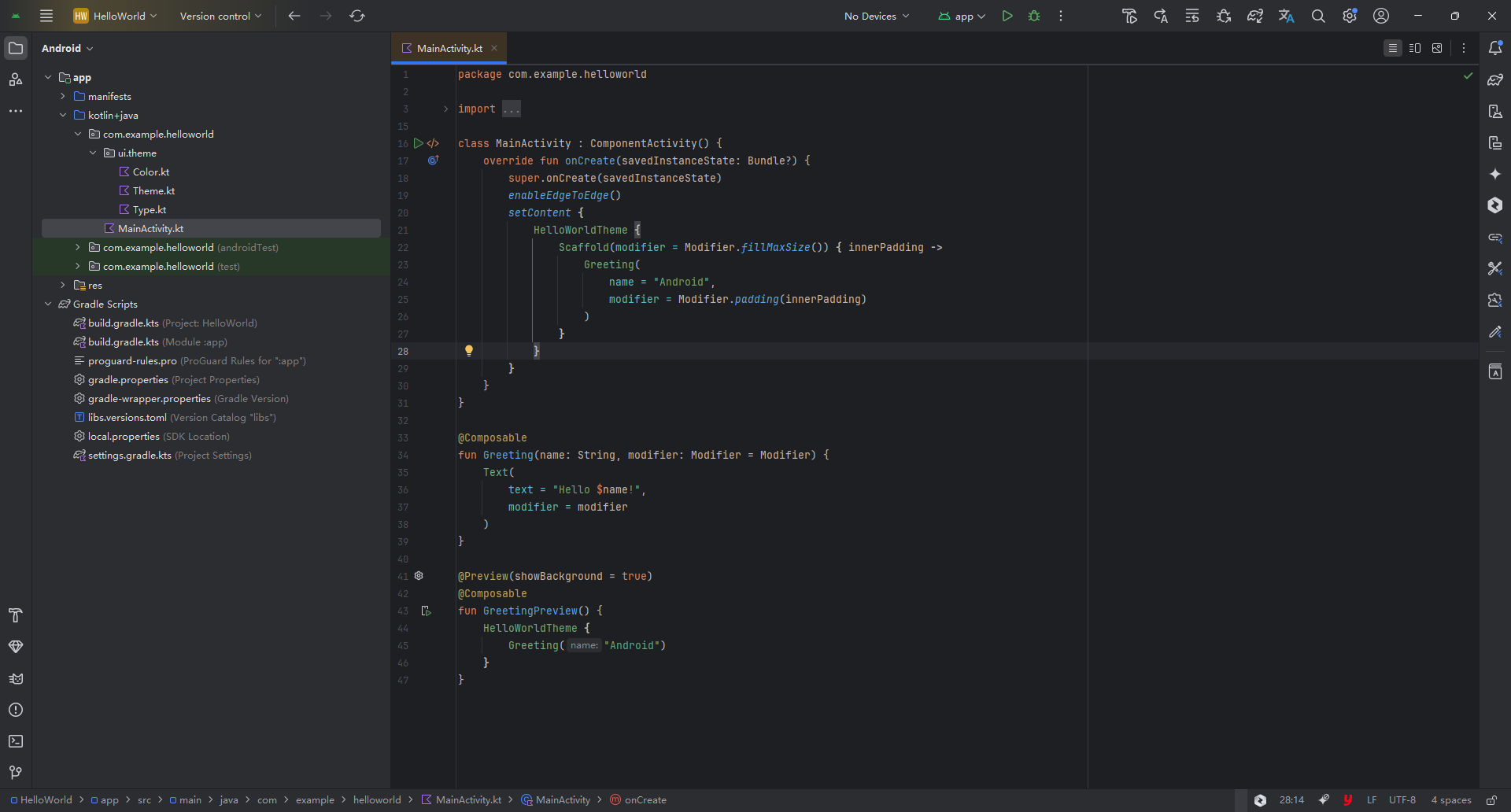Show the Notifications bell panel
1511x812 pixels.
click(1495, 48)
